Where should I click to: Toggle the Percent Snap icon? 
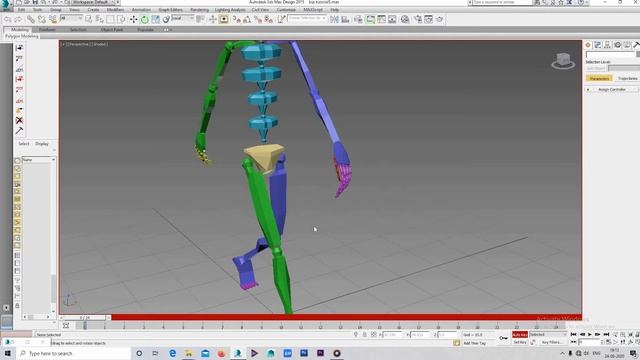pyautogui.click(x=258, y=19)
